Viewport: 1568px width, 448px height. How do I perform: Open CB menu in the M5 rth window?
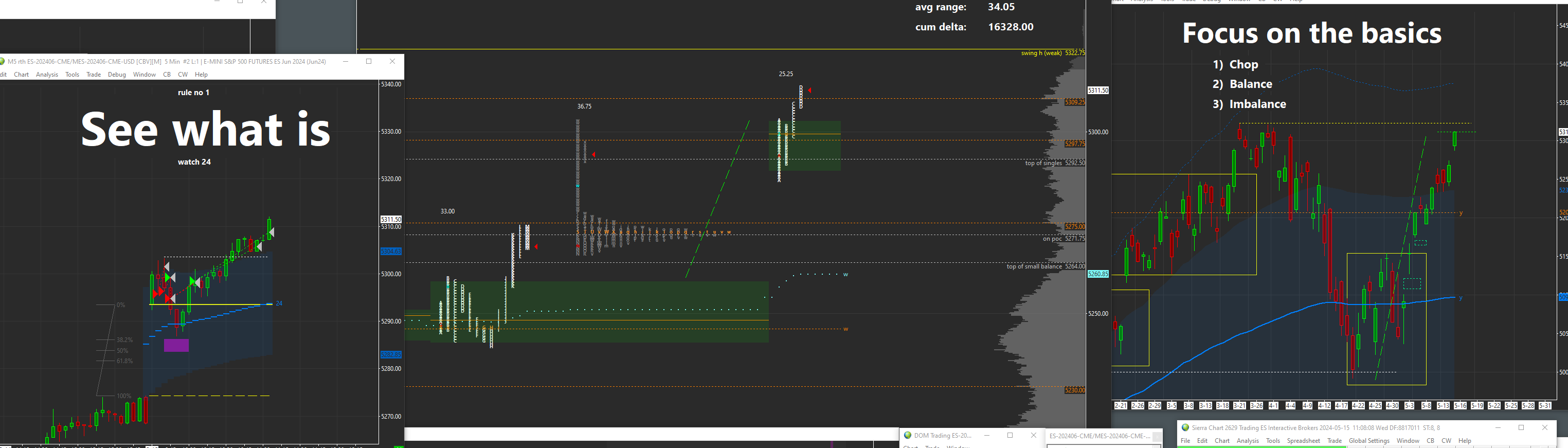point(167,74)
